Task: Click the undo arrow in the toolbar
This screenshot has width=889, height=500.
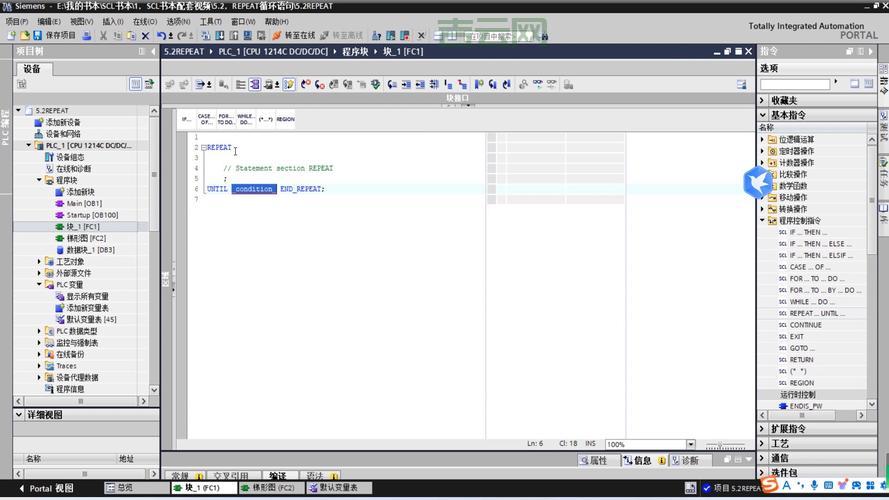Action: (x=161, y=35)
